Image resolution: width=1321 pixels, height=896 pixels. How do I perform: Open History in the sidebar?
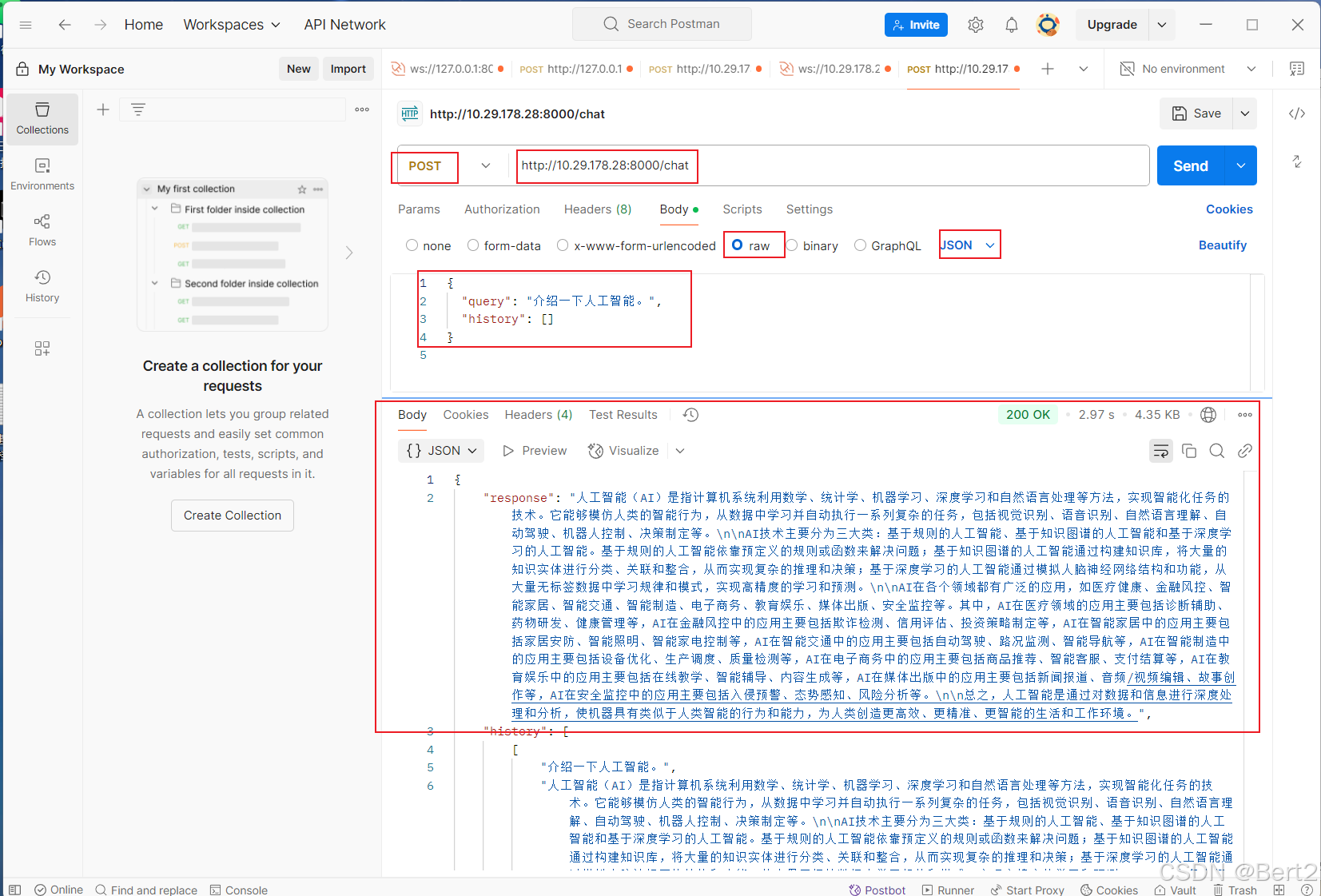pyautogui.click(x=42, y=286)
